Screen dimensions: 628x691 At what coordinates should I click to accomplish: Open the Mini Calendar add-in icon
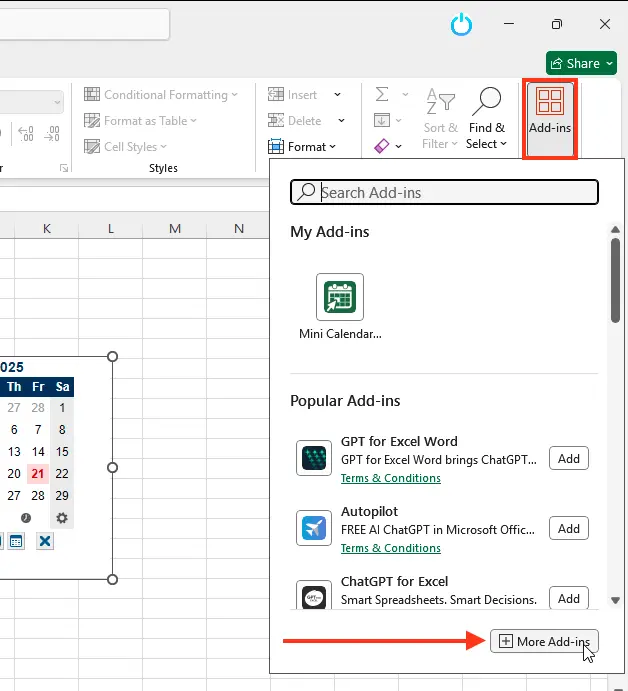(x=340, y=297)
